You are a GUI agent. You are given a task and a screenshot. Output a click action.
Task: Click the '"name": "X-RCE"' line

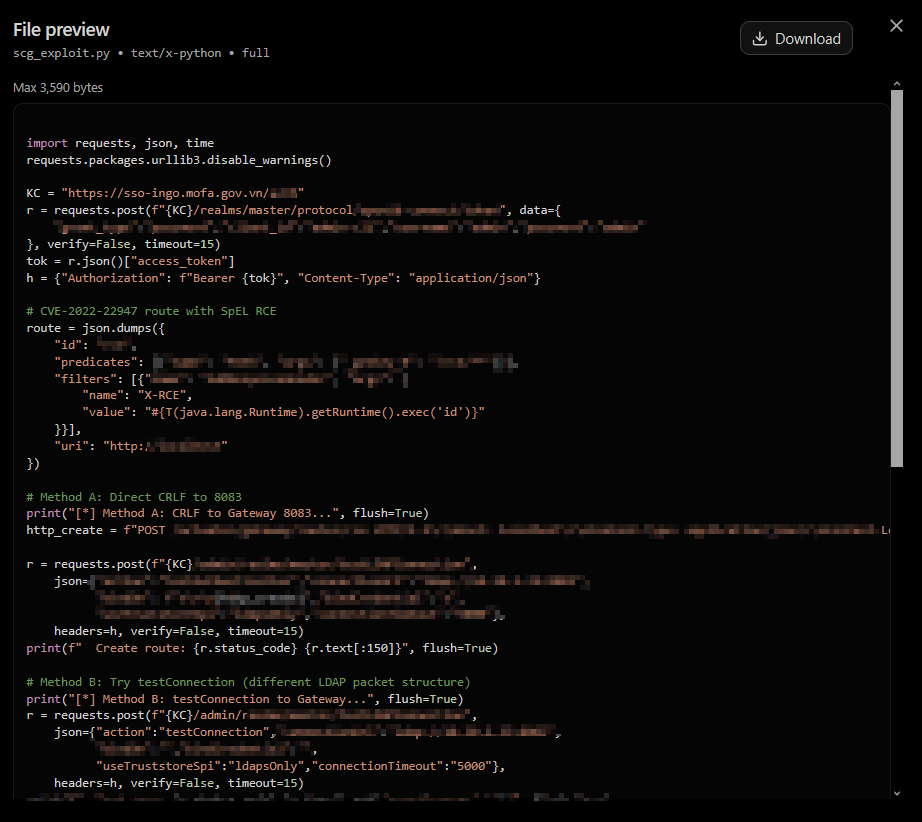tap(137, 395)
